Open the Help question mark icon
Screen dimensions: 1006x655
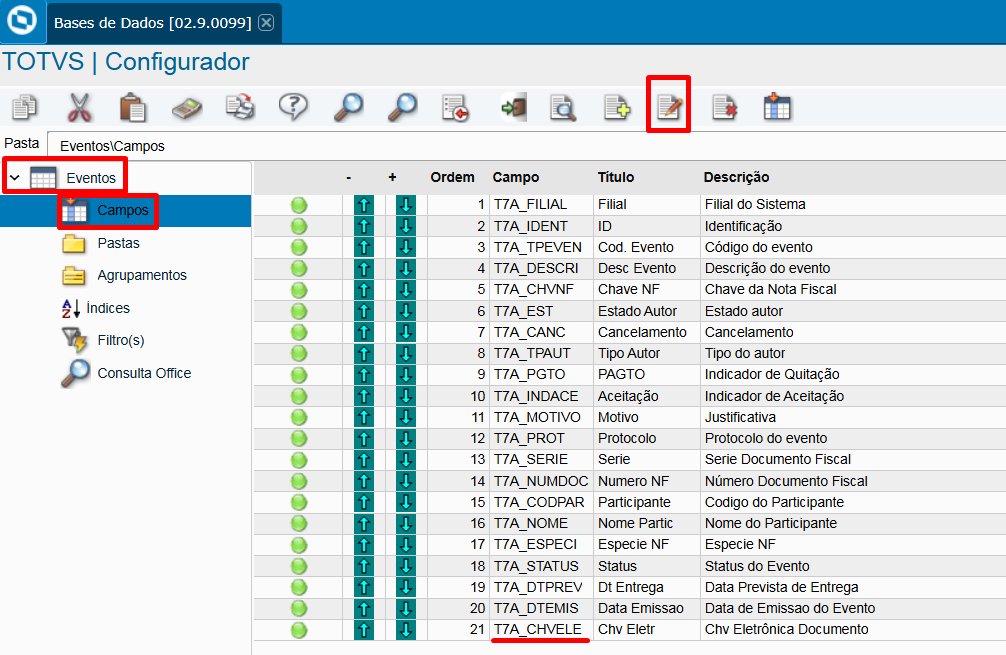(293, 106)
